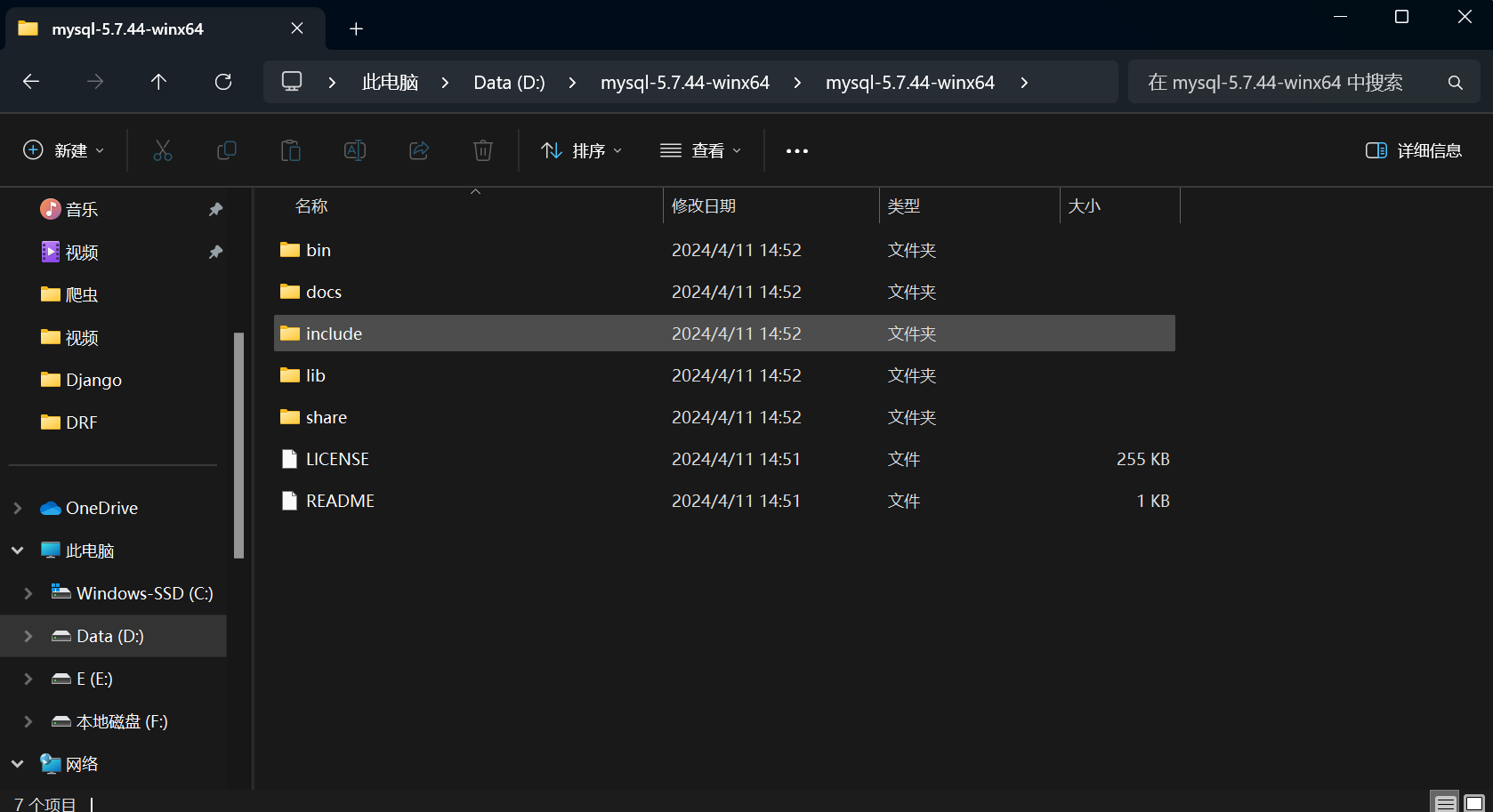Viewport: 1493px width, 812px height.
Task: Collapse the 此电脑 tree node
Action: [x=18, y=551]
